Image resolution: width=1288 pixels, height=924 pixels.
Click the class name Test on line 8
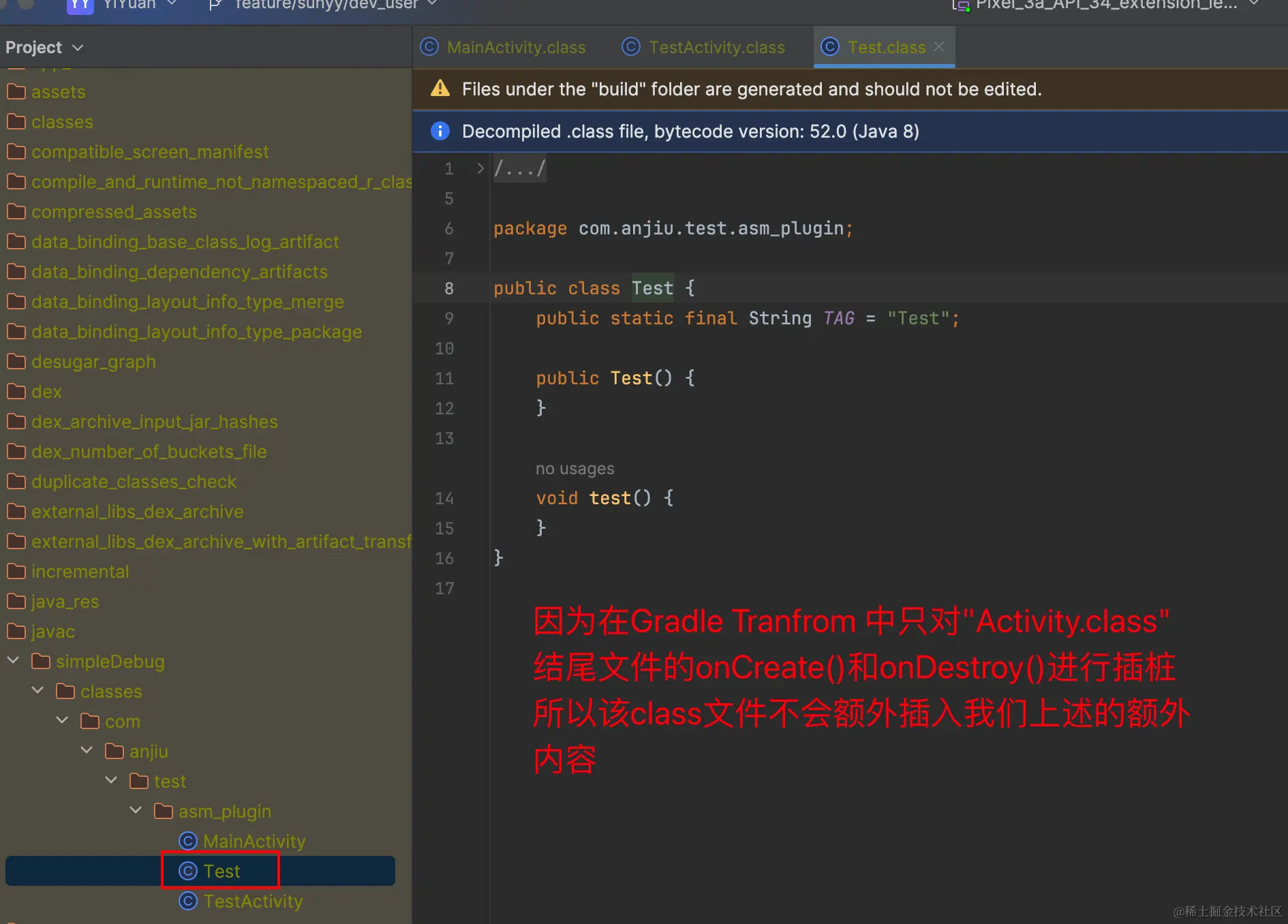(x=652, y=288)
